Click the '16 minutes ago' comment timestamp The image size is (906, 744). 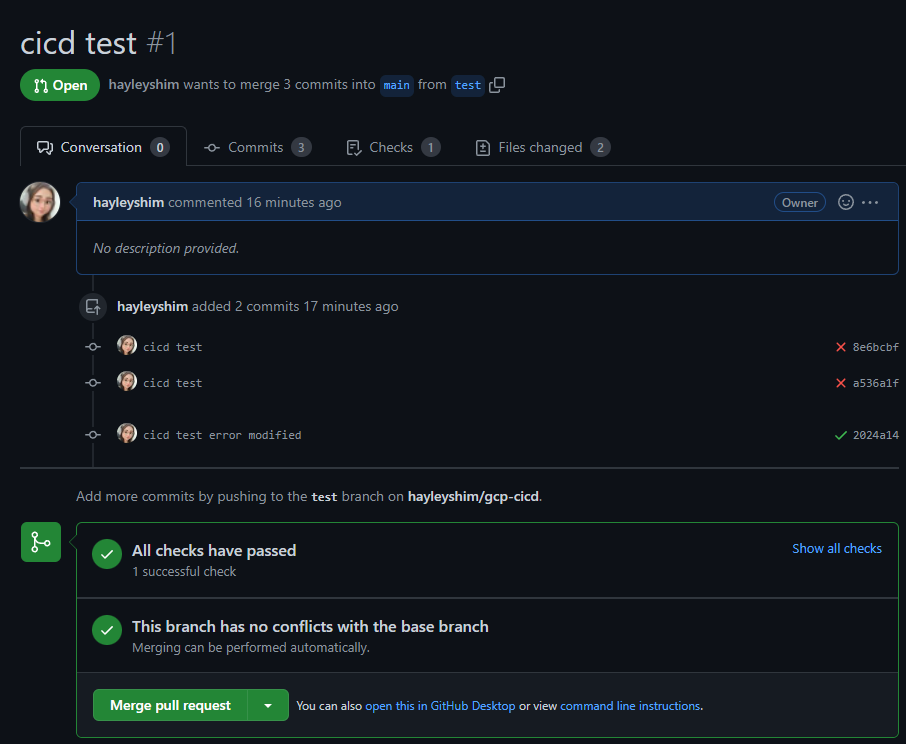click(x=294, y=202)
